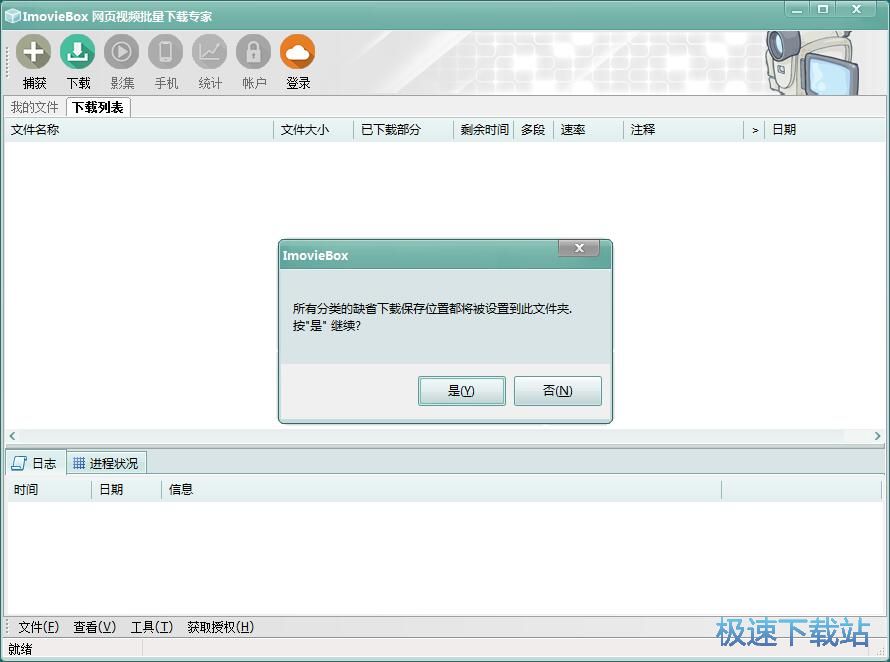Image resolution: width=890 pixels, height=662 pixels.
Task: Open the 下载 download toolbar icon
Action: [78, 52]
